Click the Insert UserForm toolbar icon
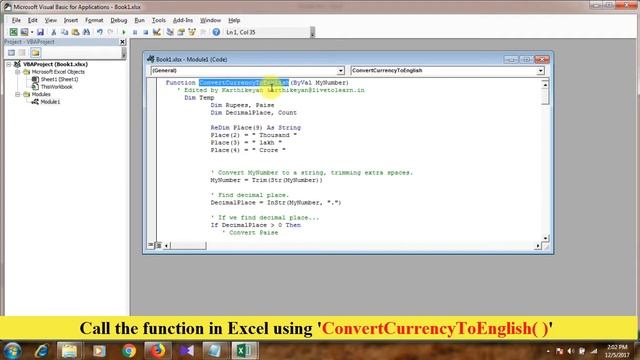The width and height of the screenshot is (640, 360). click(24, 32)
